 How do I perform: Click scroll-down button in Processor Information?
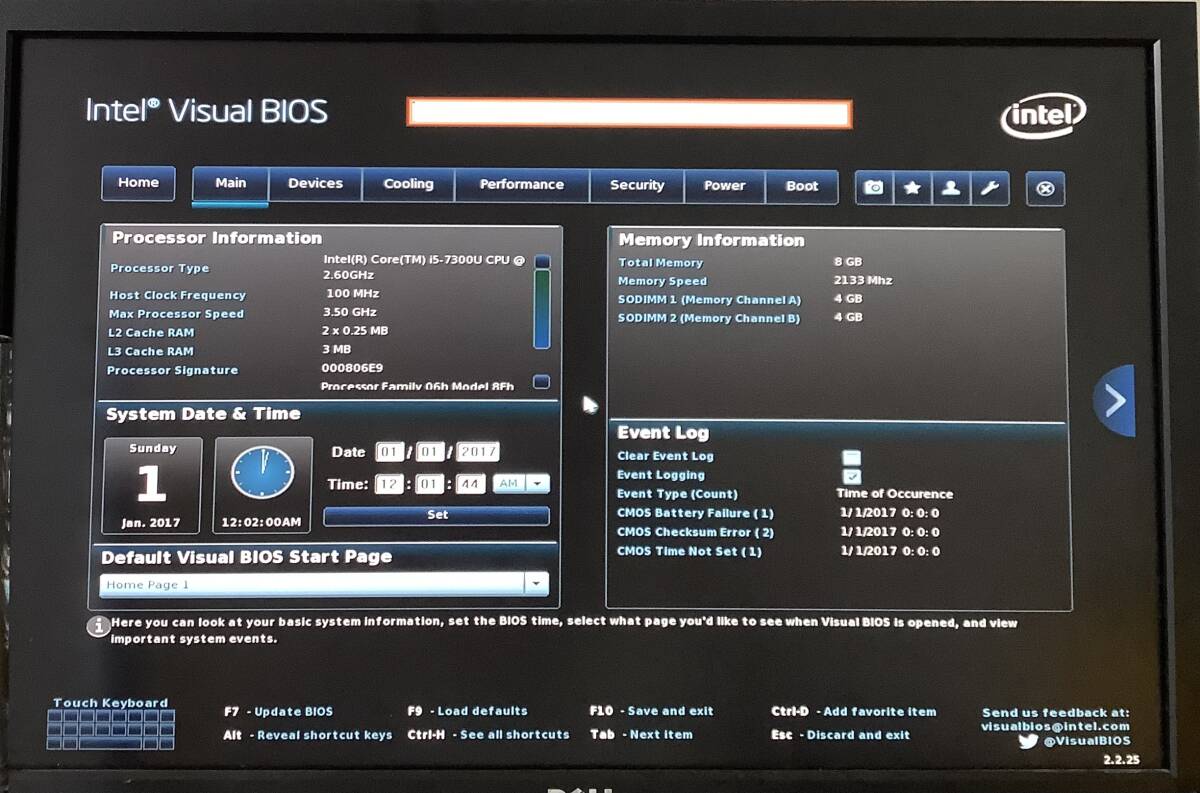click(x=542, y=381)
